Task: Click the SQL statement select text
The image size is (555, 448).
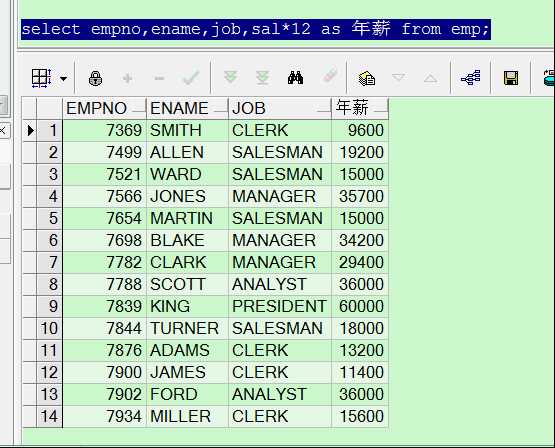Action: 256,29
